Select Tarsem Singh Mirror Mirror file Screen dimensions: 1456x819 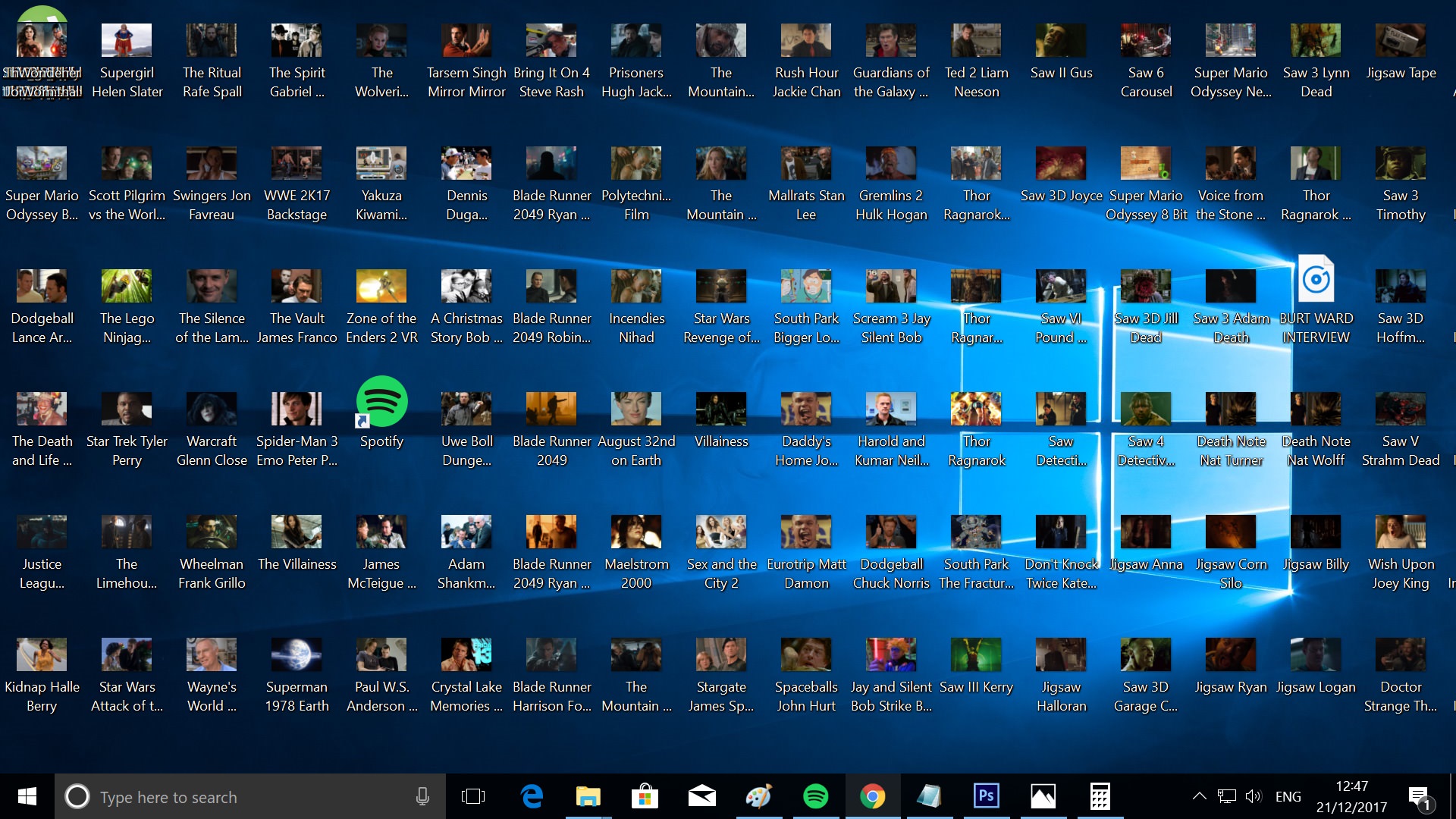(x=466, y=62)
